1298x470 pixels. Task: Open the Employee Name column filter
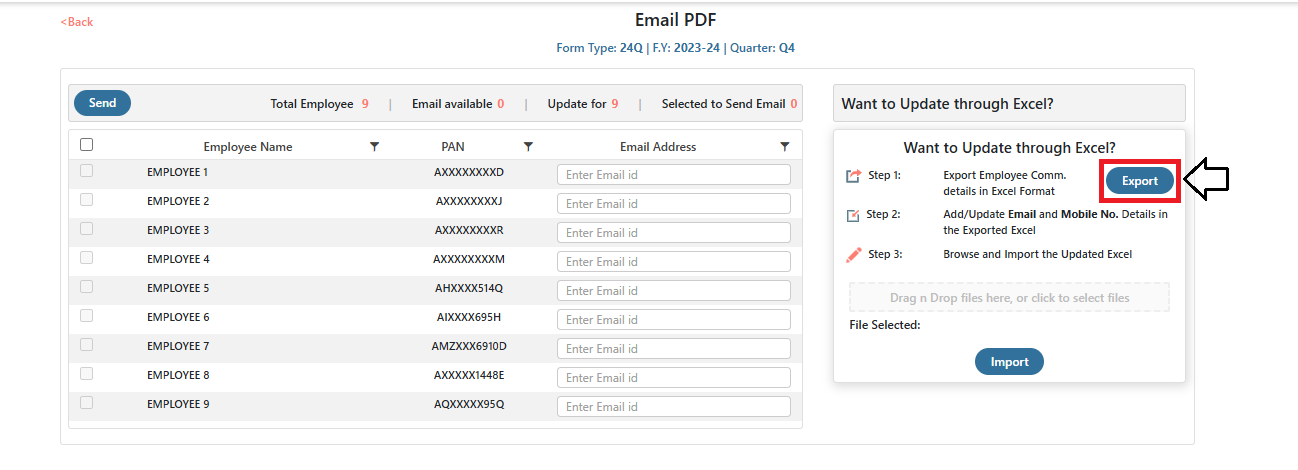coord(375,147)
